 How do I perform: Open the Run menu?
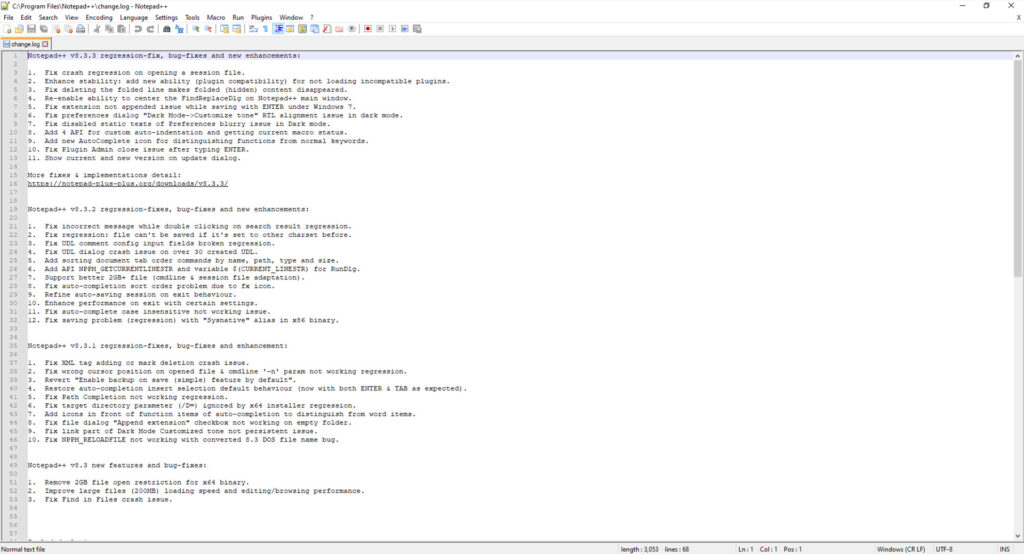click(238, 18)
